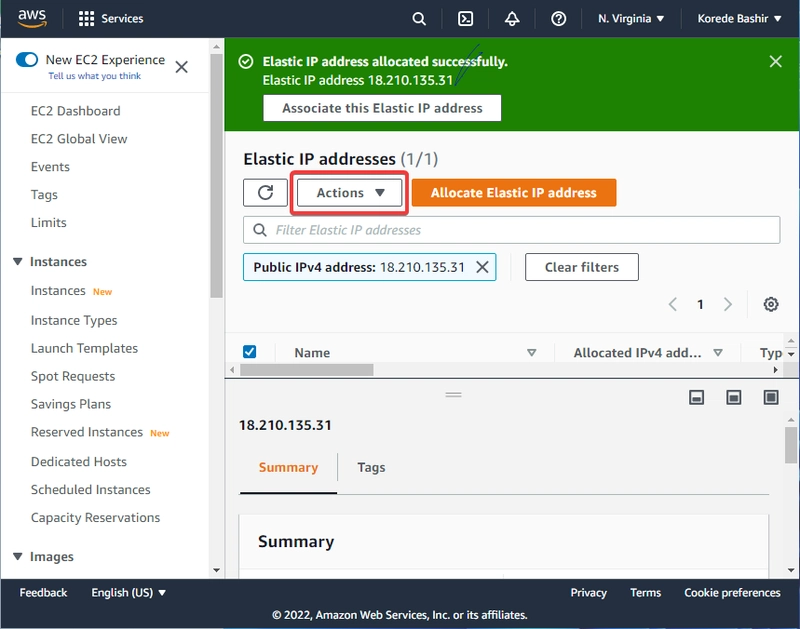The width and height of the screenshot is (800, 629).
Task: Go to the next page of results
Action: point(728,305)
